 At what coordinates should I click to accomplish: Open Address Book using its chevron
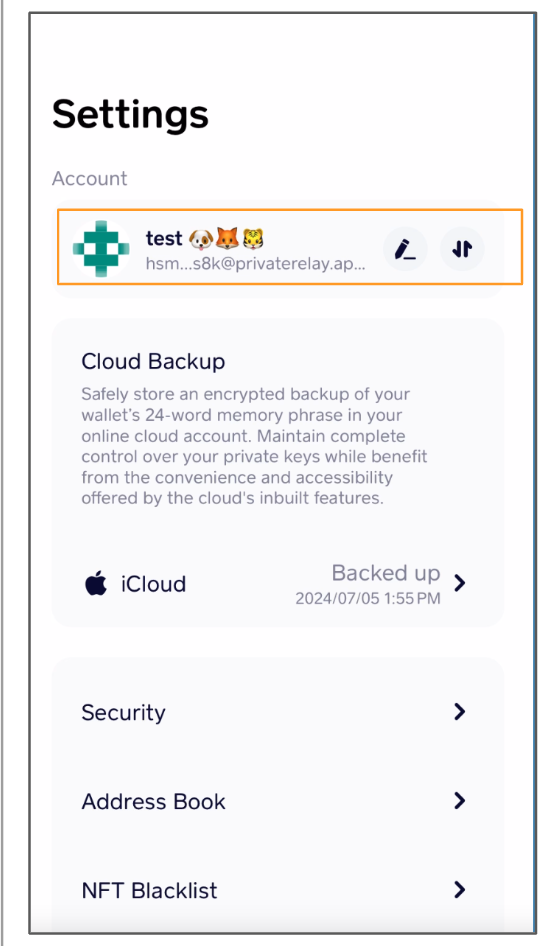tap(460, 801)
